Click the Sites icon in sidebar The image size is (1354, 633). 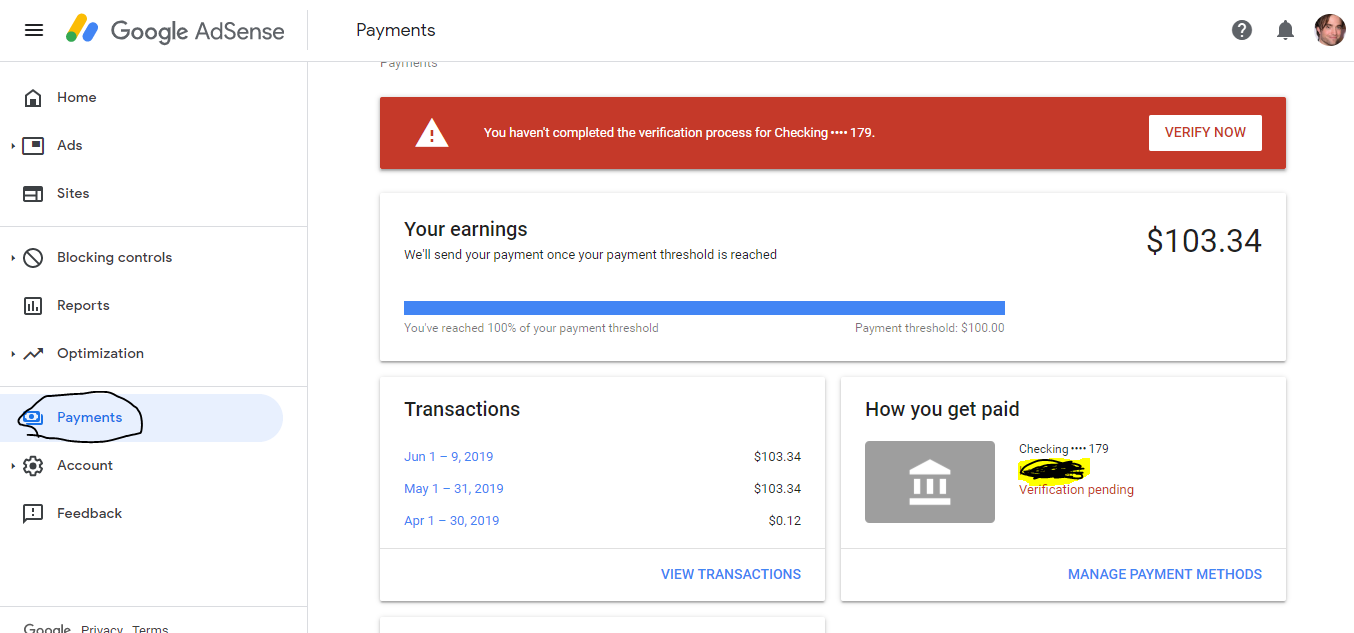[33, 193]
